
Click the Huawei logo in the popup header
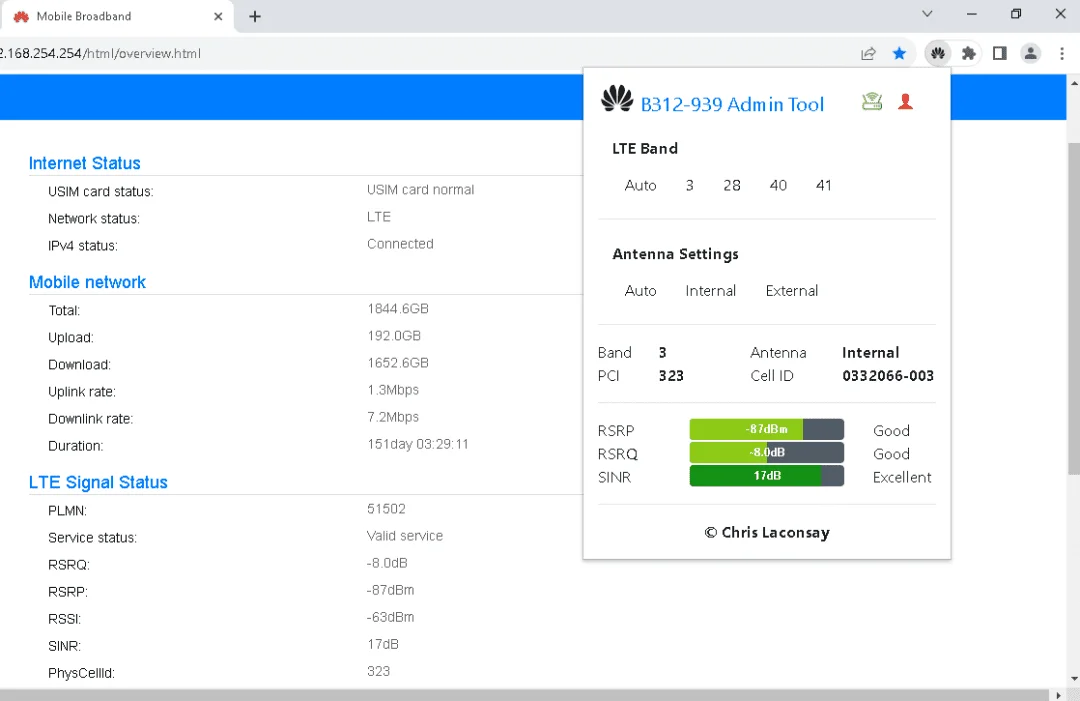616,99
